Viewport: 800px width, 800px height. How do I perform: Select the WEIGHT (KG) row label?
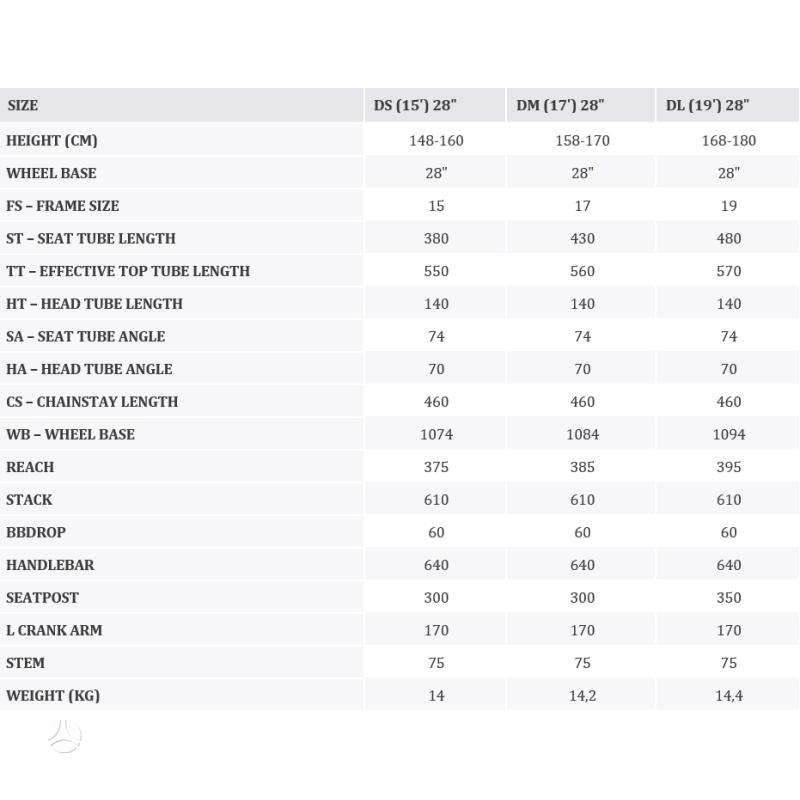coord(53,695)
